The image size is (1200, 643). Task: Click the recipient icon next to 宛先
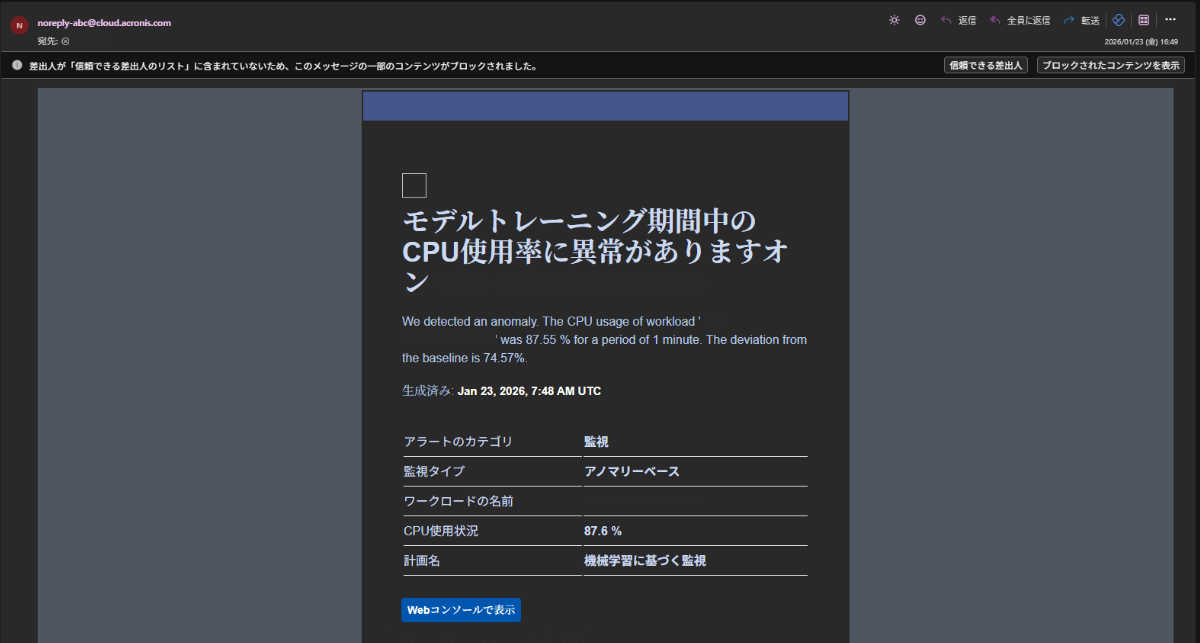[x=65, y=42]
